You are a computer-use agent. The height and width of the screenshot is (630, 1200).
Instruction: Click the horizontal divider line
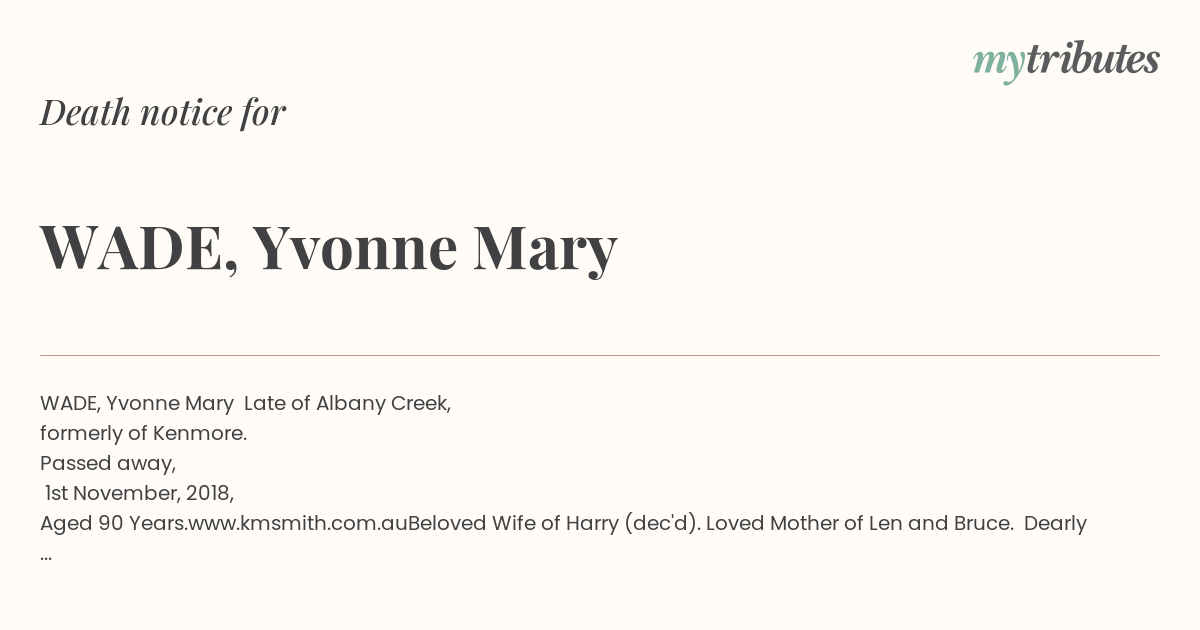pos(600,355)
